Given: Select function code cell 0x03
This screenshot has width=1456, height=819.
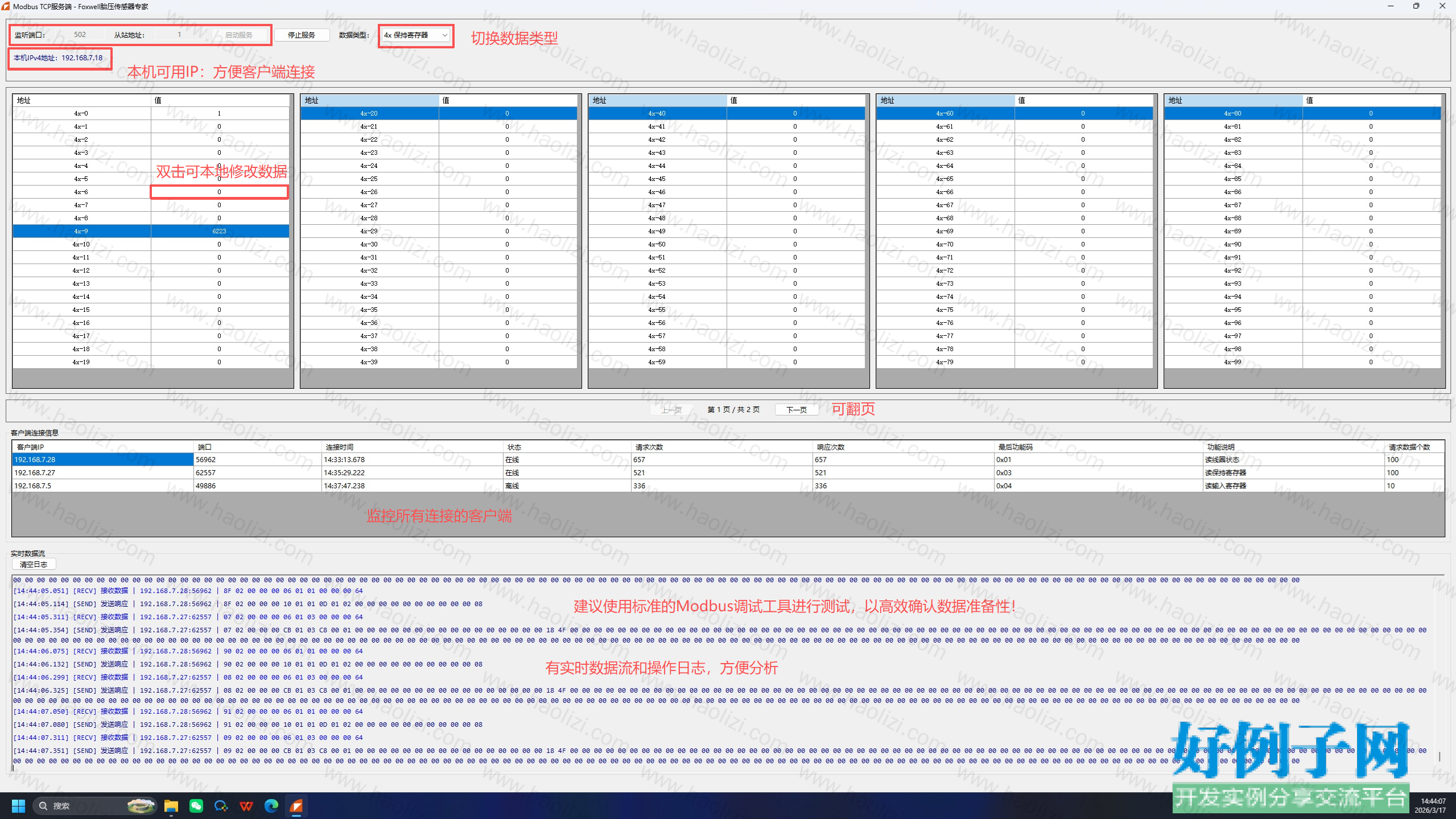Looking at the screenshot, I should pyautogui.click(x=1099, y=473).
